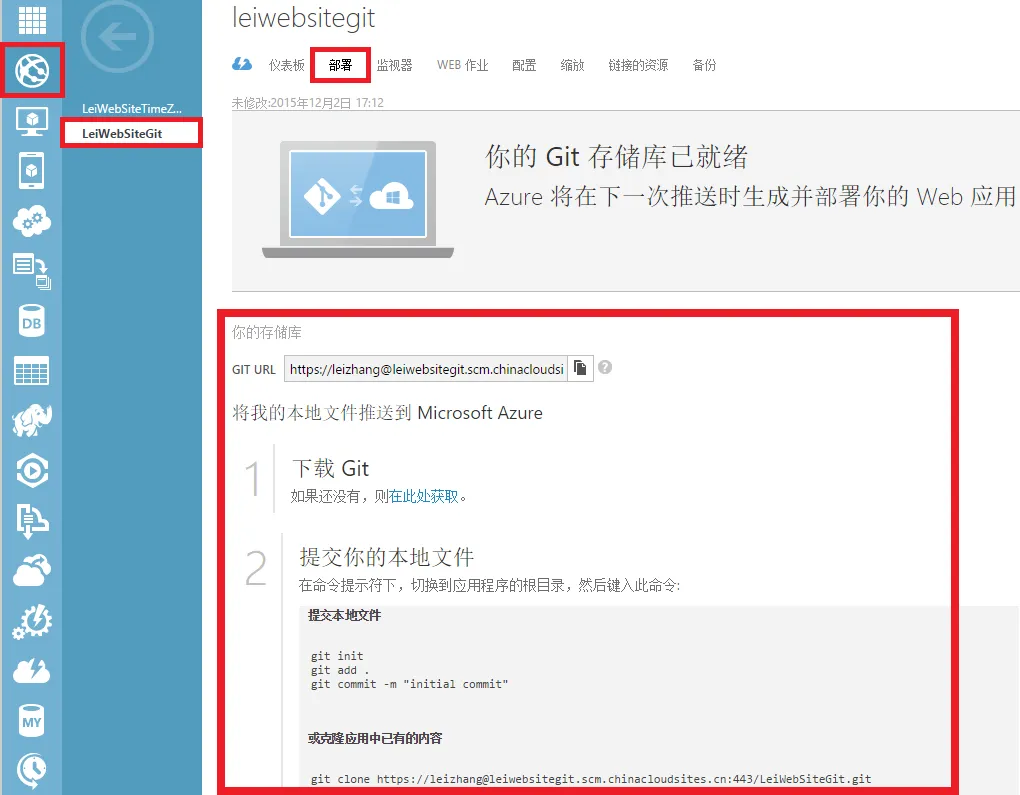Open the HDInsight elephant icon
The image size is (1020, 795).
(x=32, y=420)
